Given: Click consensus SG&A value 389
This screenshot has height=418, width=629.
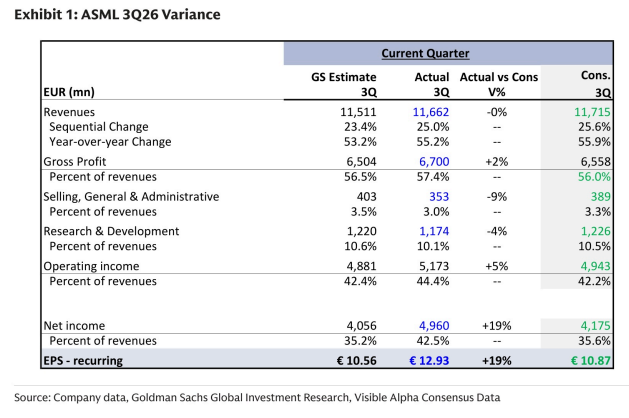Looking at the screenshot, I should pyautogui.click(x=601, y=197).
